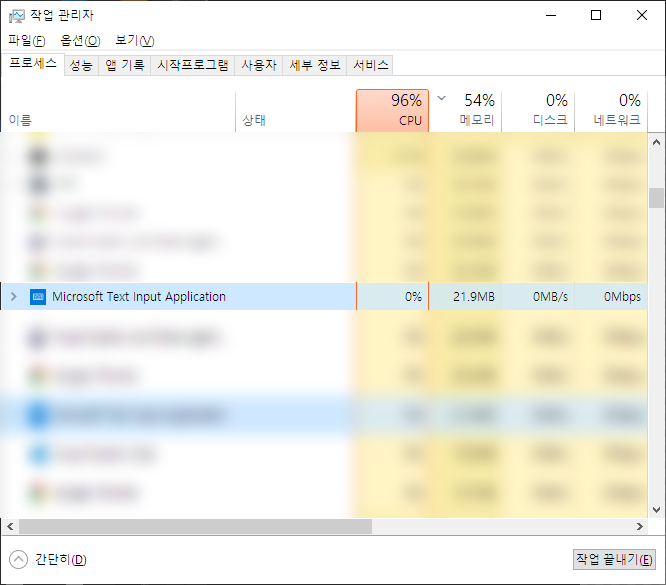The width and height of the screenshot is (666, 585).
Task: Click the Task Manager app icon in title bar
Action: [x=17, y=15]
